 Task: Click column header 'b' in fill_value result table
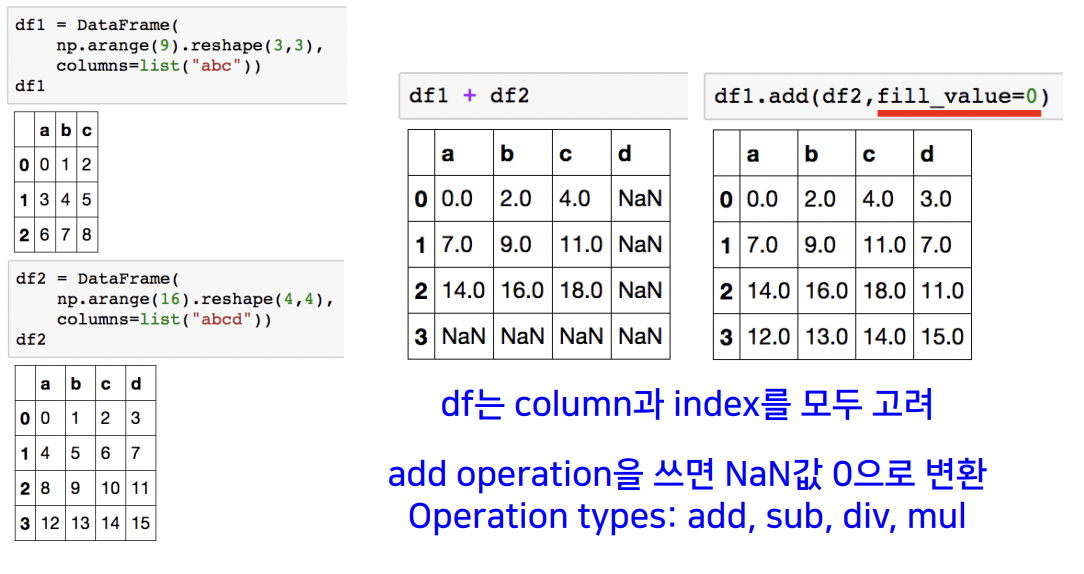(x=812, y=154)
